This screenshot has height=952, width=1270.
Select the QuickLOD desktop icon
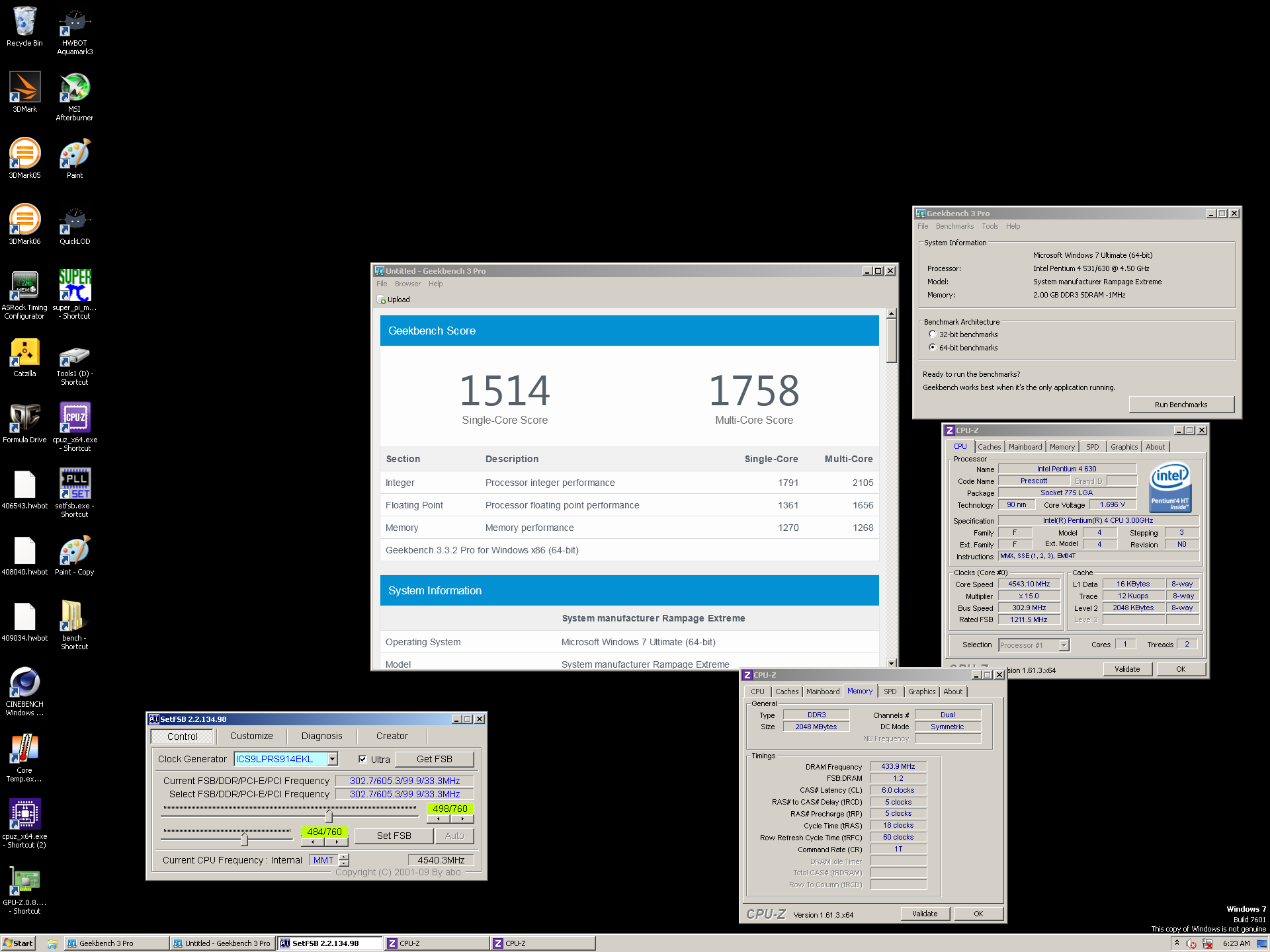coord(75,225)
